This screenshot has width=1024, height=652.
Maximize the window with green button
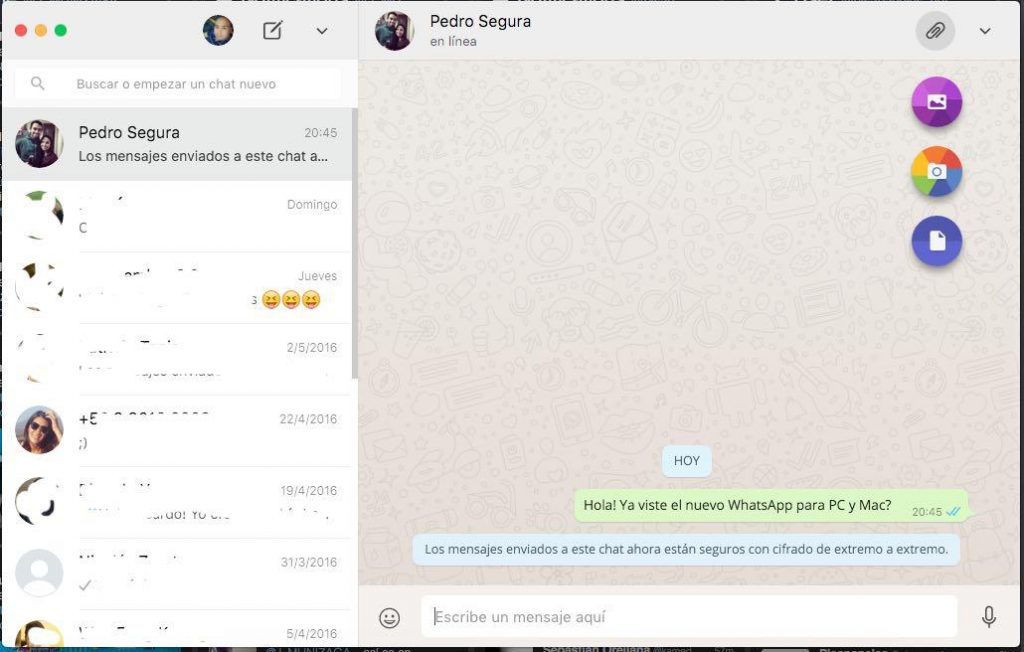tap(61, 30)
